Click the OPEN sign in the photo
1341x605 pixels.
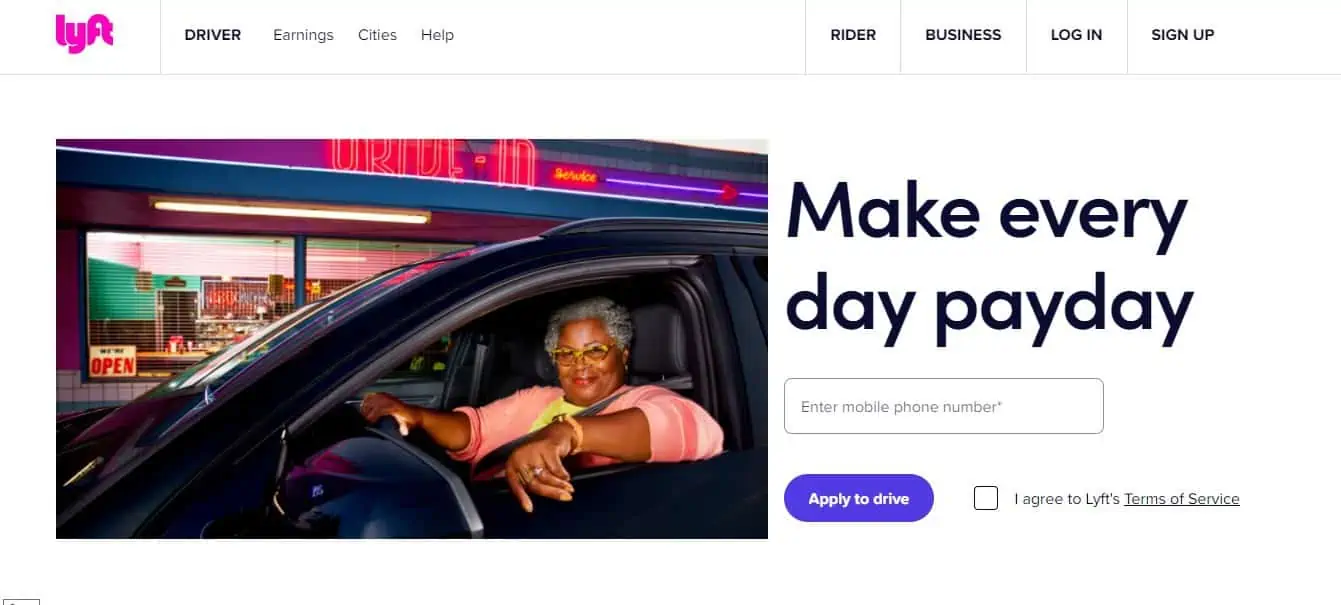pos(113,361)
